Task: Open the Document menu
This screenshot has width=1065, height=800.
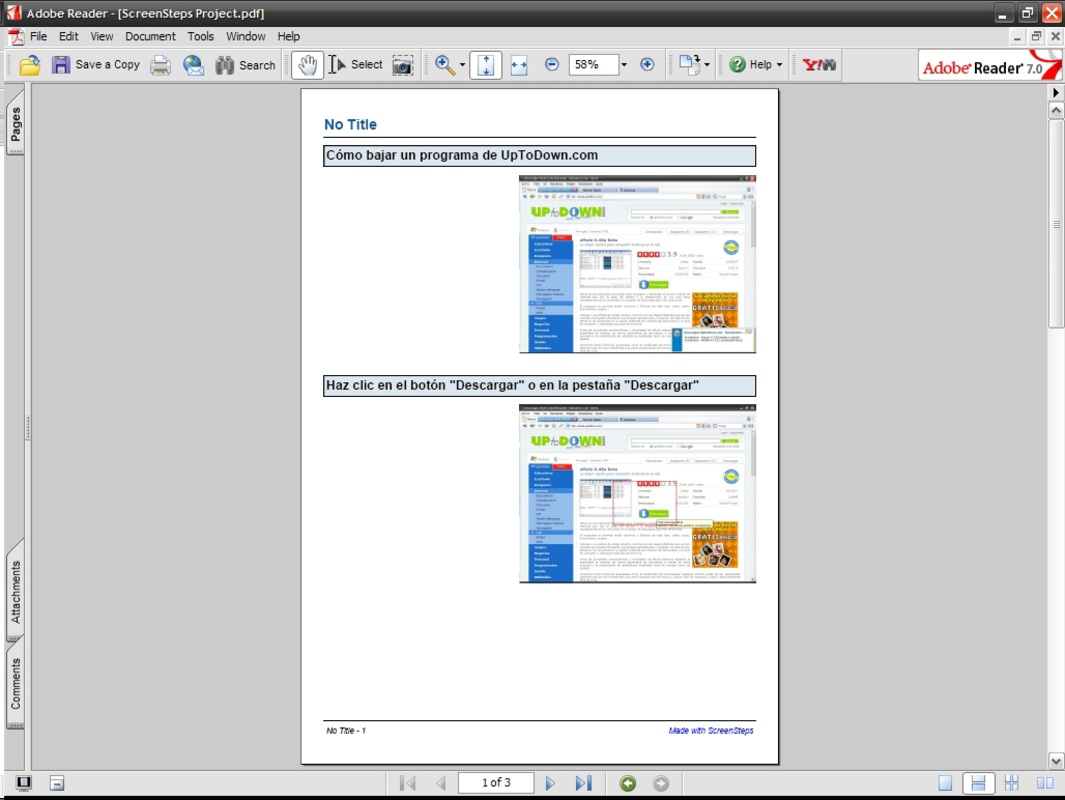Action: pyautogui.click(x=150, y=35)
